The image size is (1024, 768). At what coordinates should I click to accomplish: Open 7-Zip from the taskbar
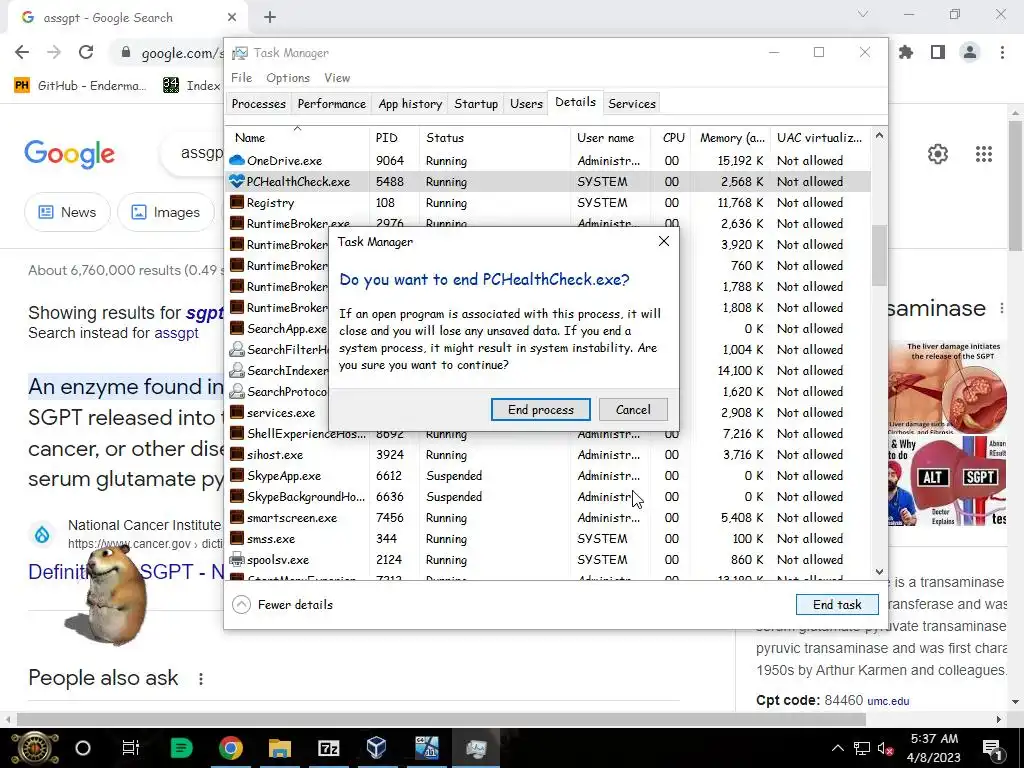(328, 748)
